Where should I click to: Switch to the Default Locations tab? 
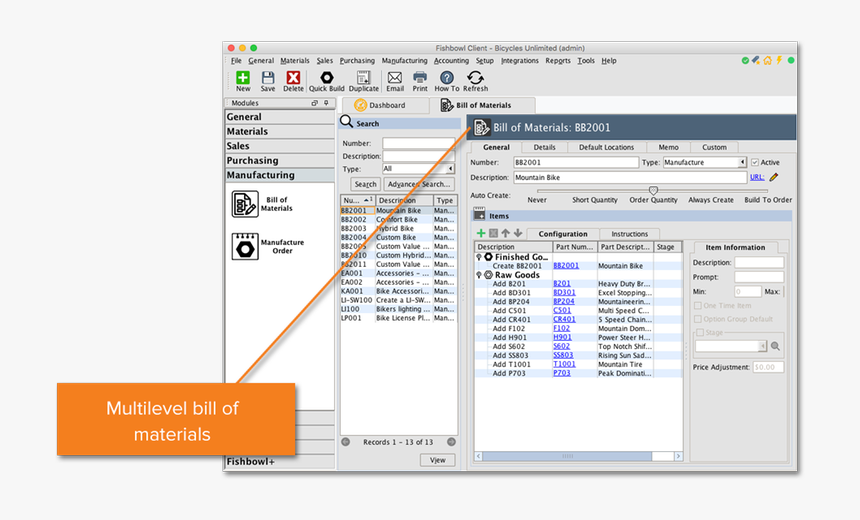tap(605, 147)
